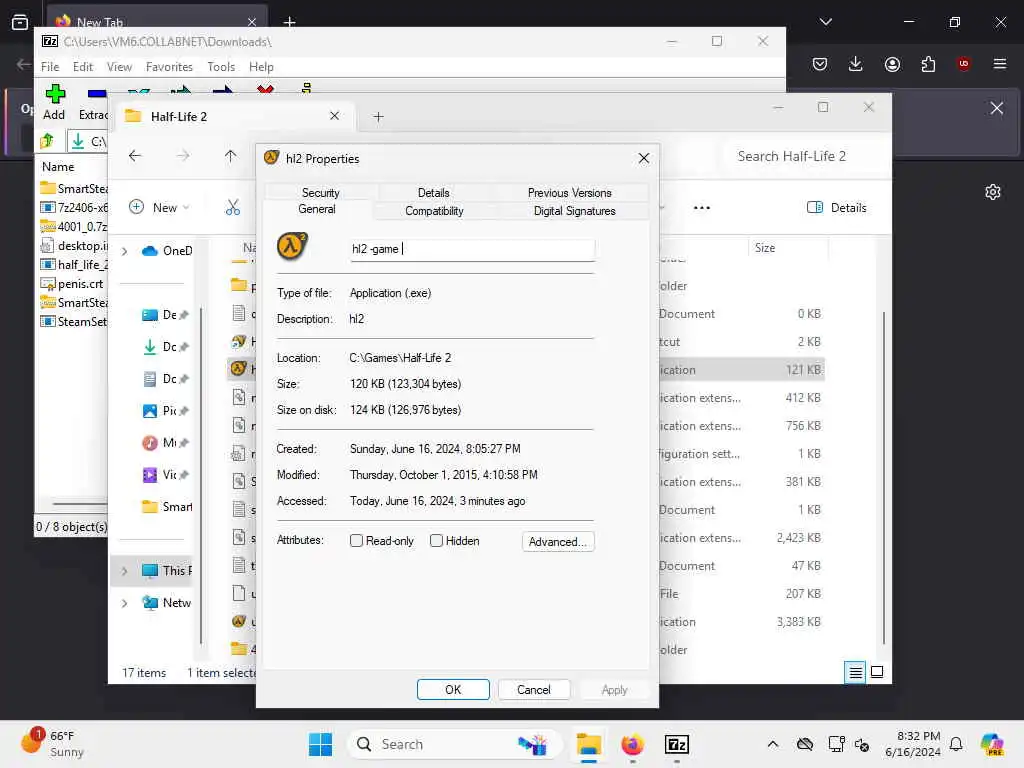The height and width of the screenshot is (768, 1024).
Task: Click the 7-Zip up-folder icon beside path
Action: coord(47,141)
